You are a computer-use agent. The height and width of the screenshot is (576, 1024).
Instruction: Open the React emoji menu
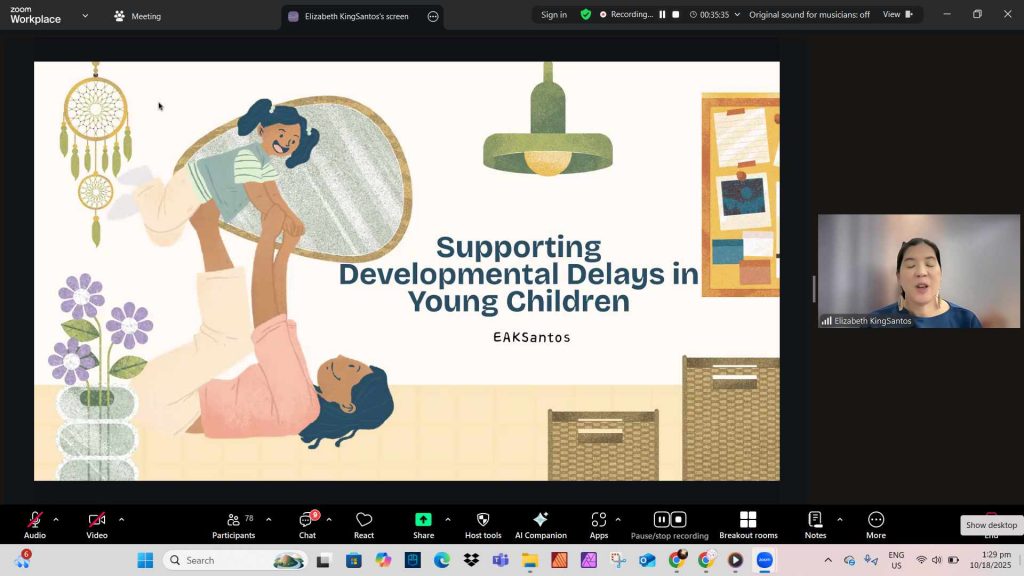(364, 525)
